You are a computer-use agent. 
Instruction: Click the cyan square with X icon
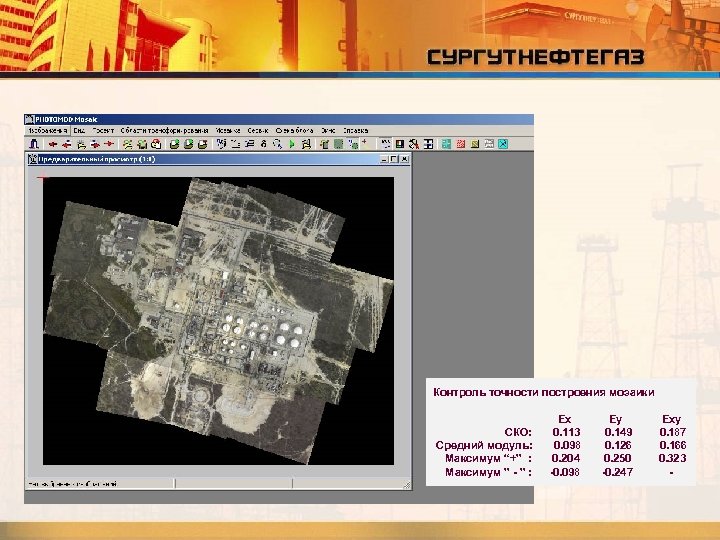click(x=503, y=144)
